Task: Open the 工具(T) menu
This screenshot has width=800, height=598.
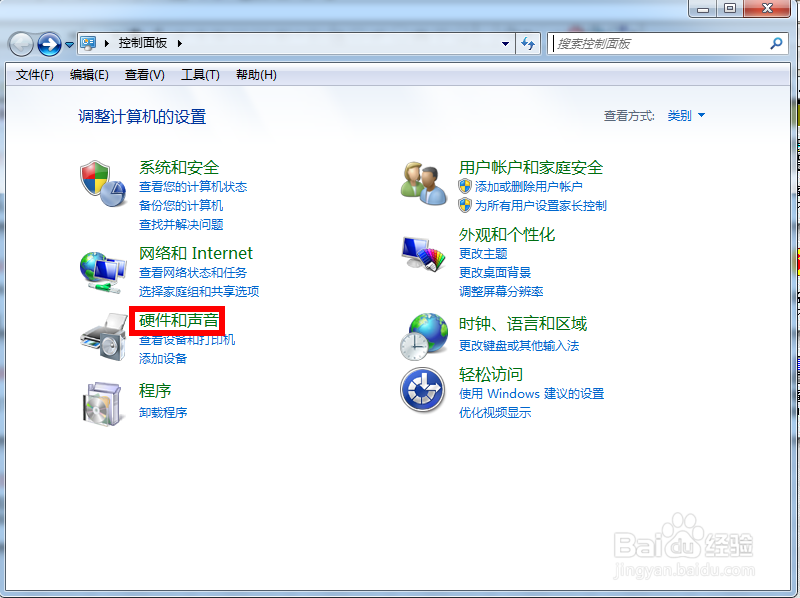Action: (200, 75)
